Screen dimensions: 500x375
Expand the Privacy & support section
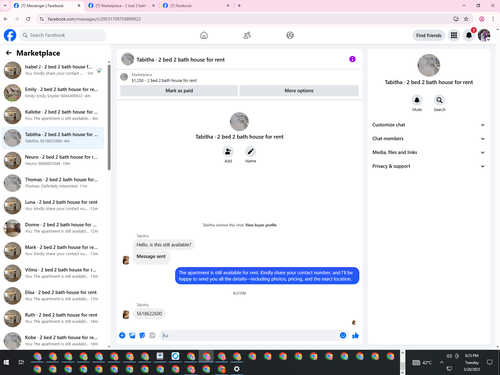tap(428, 166)
